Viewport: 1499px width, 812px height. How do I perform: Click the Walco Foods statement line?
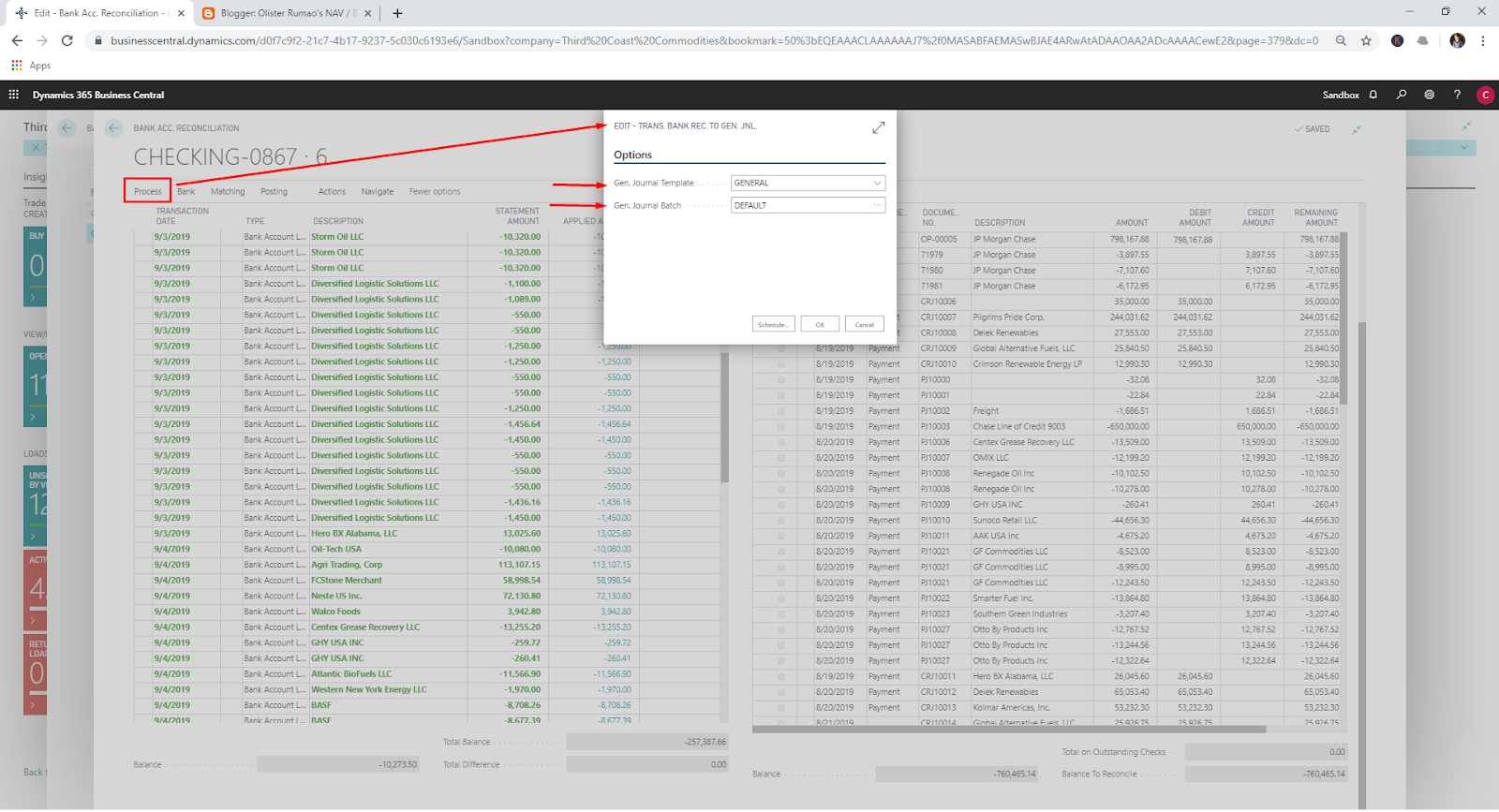tap(335, 612)
